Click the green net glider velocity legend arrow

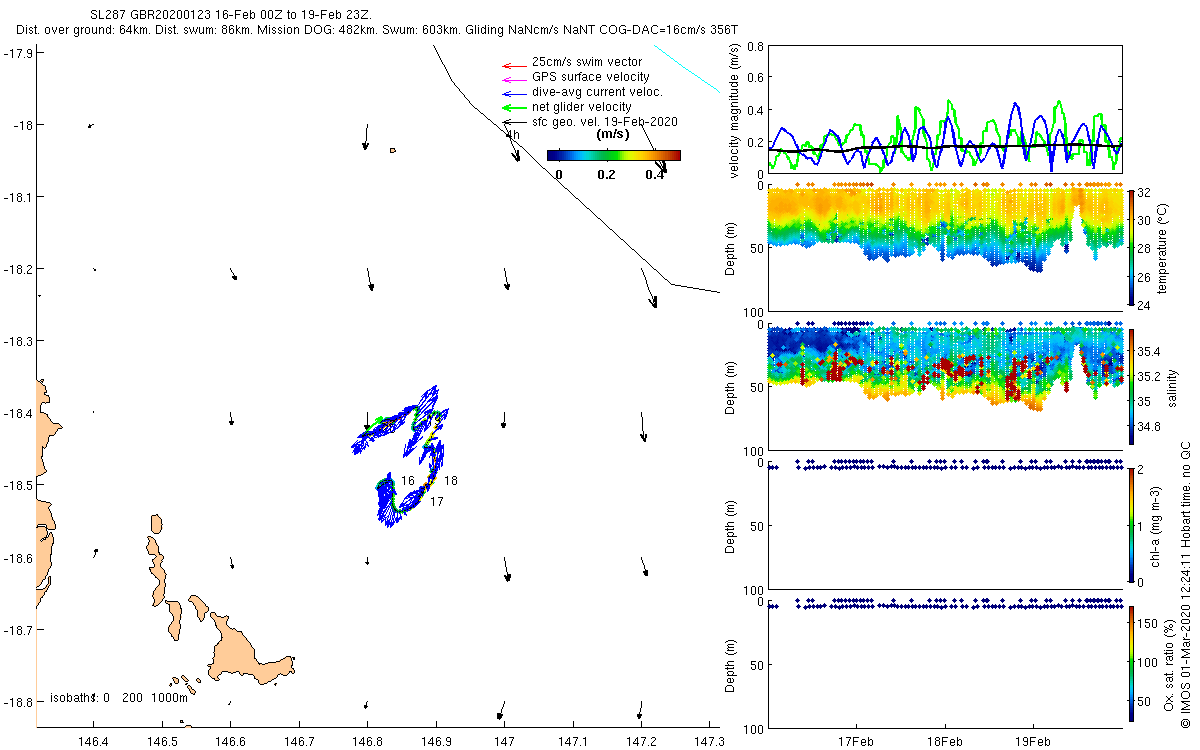tap(513, 107)
